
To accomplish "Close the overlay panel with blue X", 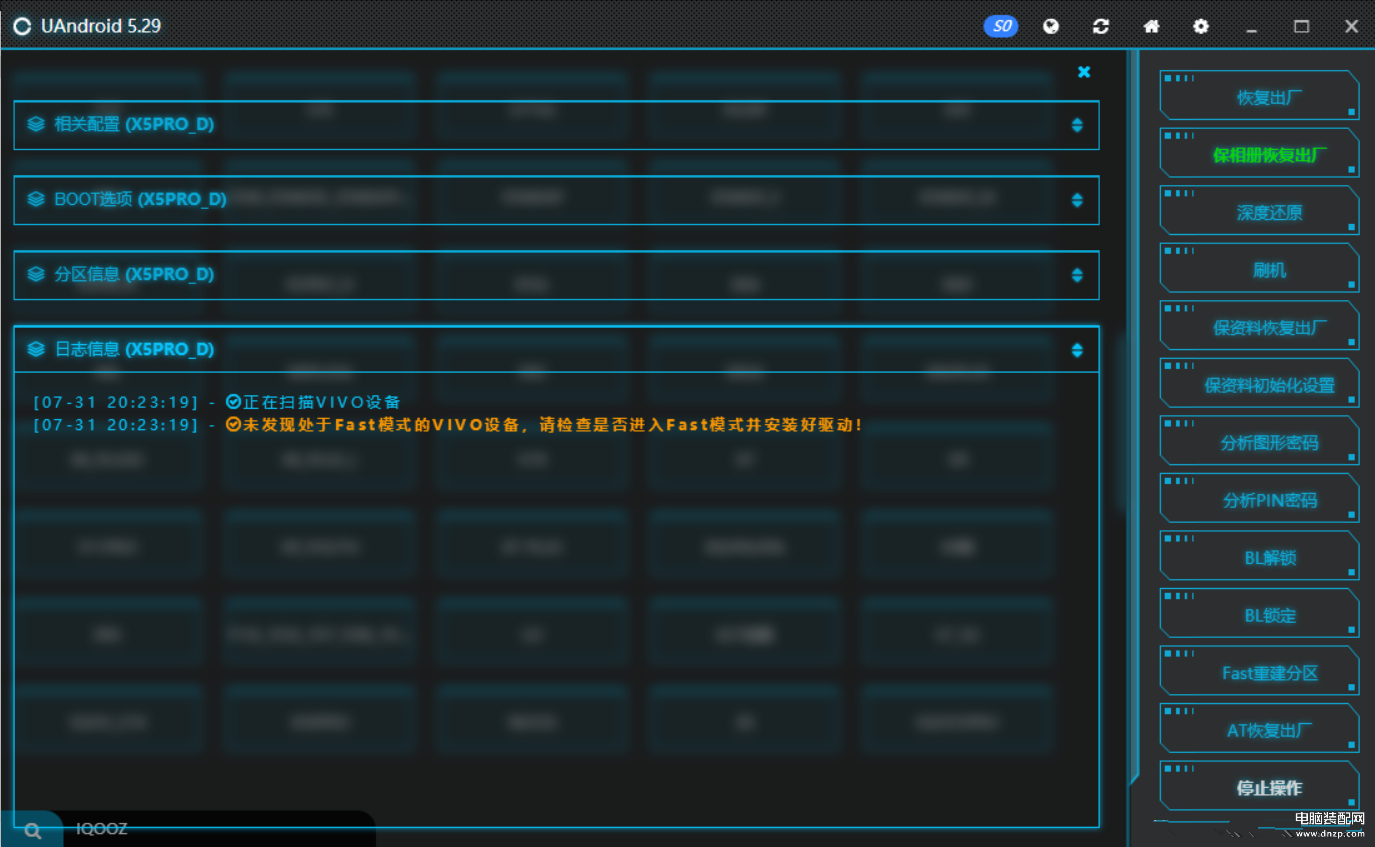I will tap(1084, 72).
